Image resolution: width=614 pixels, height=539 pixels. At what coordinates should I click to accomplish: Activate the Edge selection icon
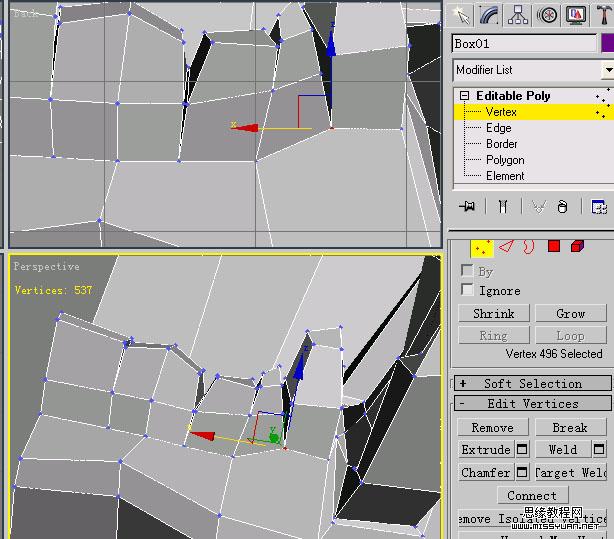click(506, 246)
